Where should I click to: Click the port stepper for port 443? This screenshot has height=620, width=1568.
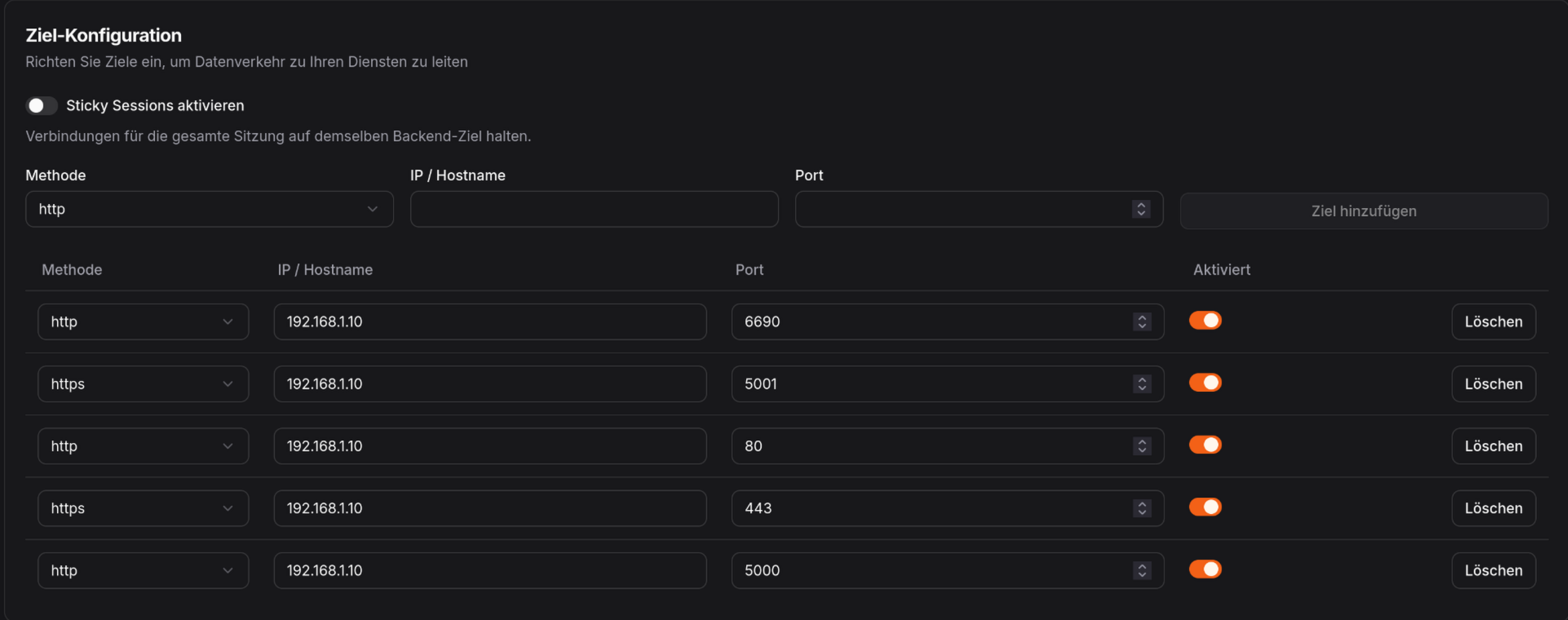(1142, 508)
